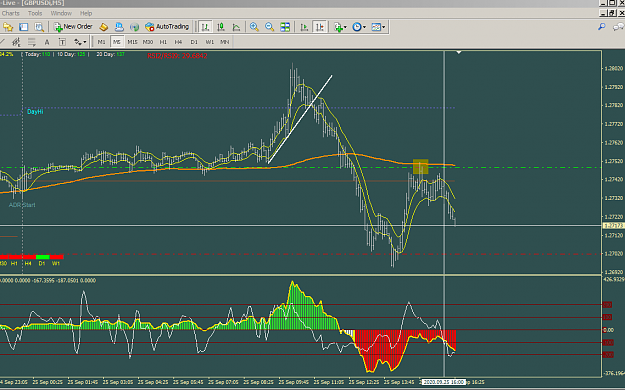625x390 pixels.
Task: Click the green signal globe icon
Action: coord(134,27)
